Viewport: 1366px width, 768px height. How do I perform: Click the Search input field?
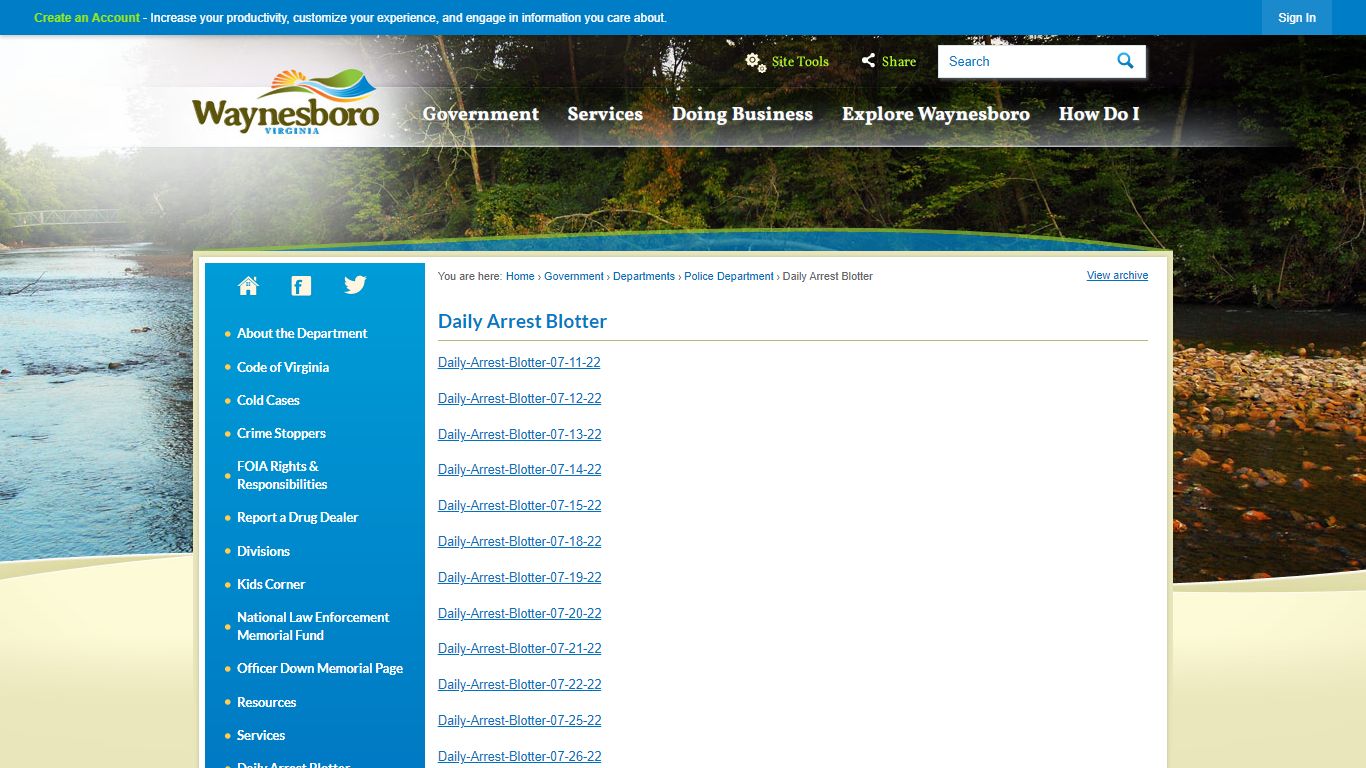click(x=1025, y=61)
